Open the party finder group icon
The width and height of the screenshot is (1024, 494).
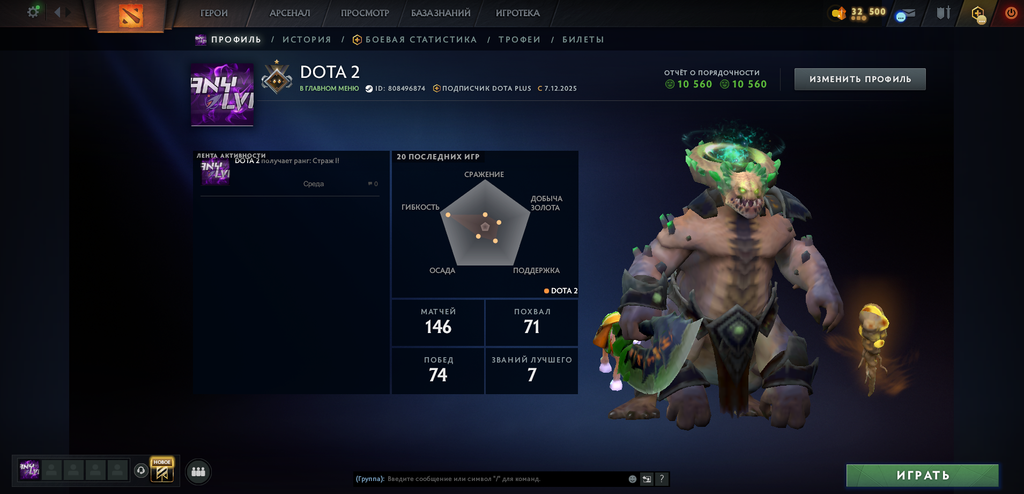point(198,471)
